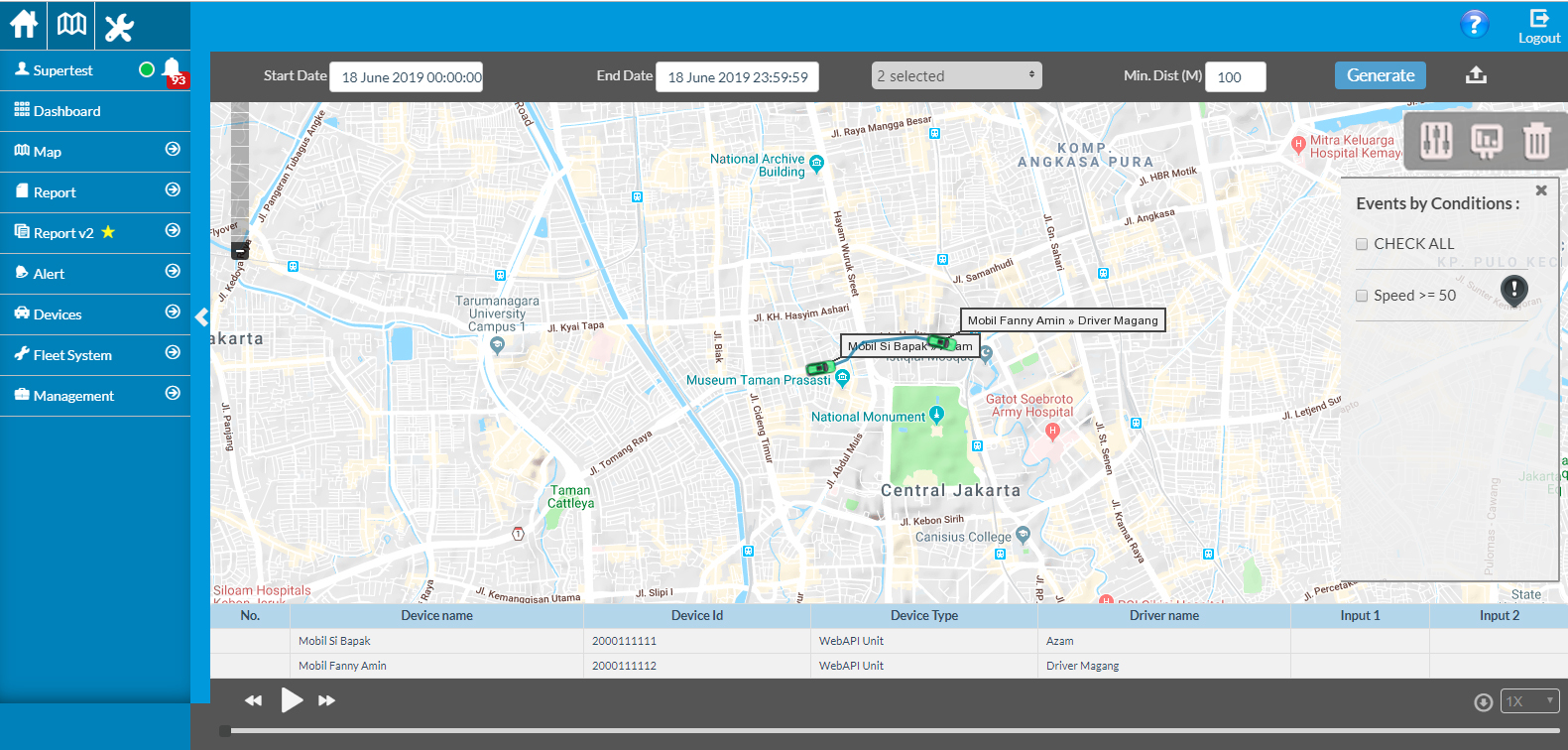Tick the Speed >= 50 checkbox
1568x750 pixels.
coord(1362,296)
